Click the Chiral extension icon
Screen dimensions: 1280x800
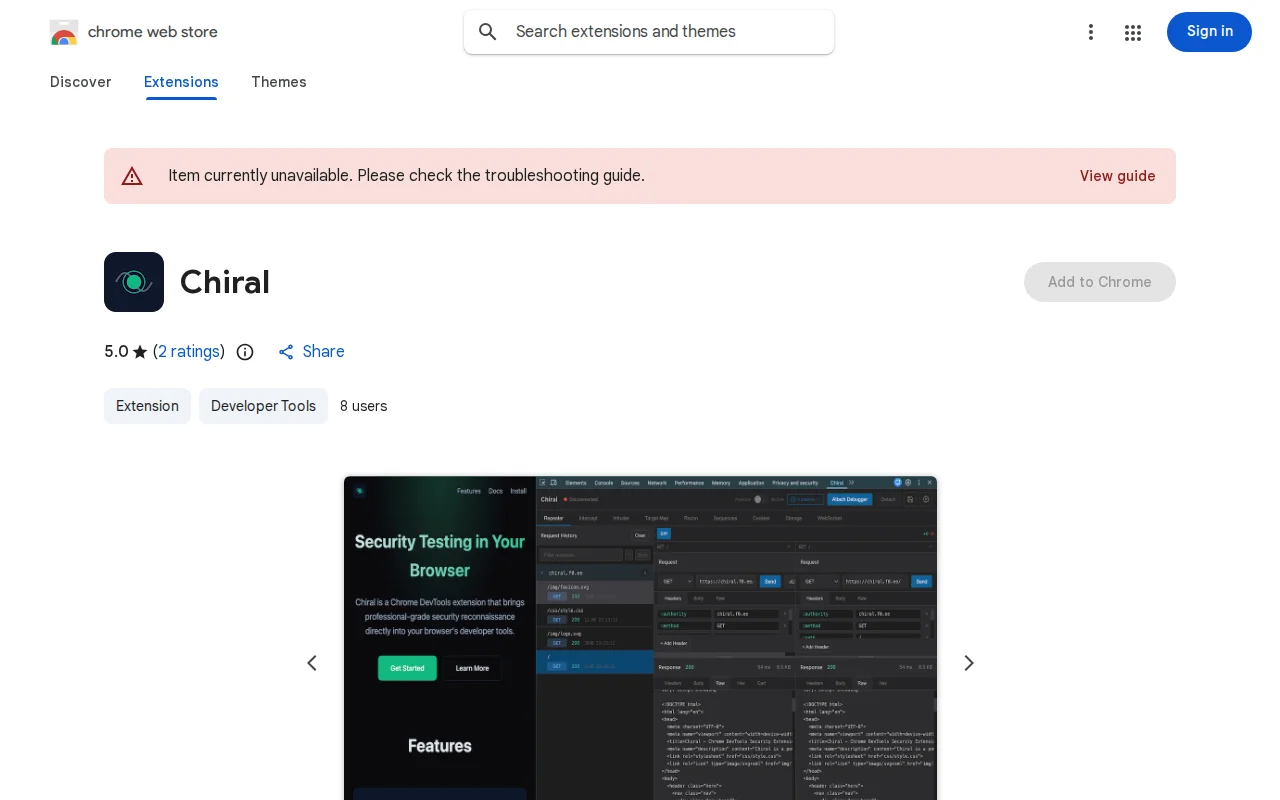tap(134, 282)
